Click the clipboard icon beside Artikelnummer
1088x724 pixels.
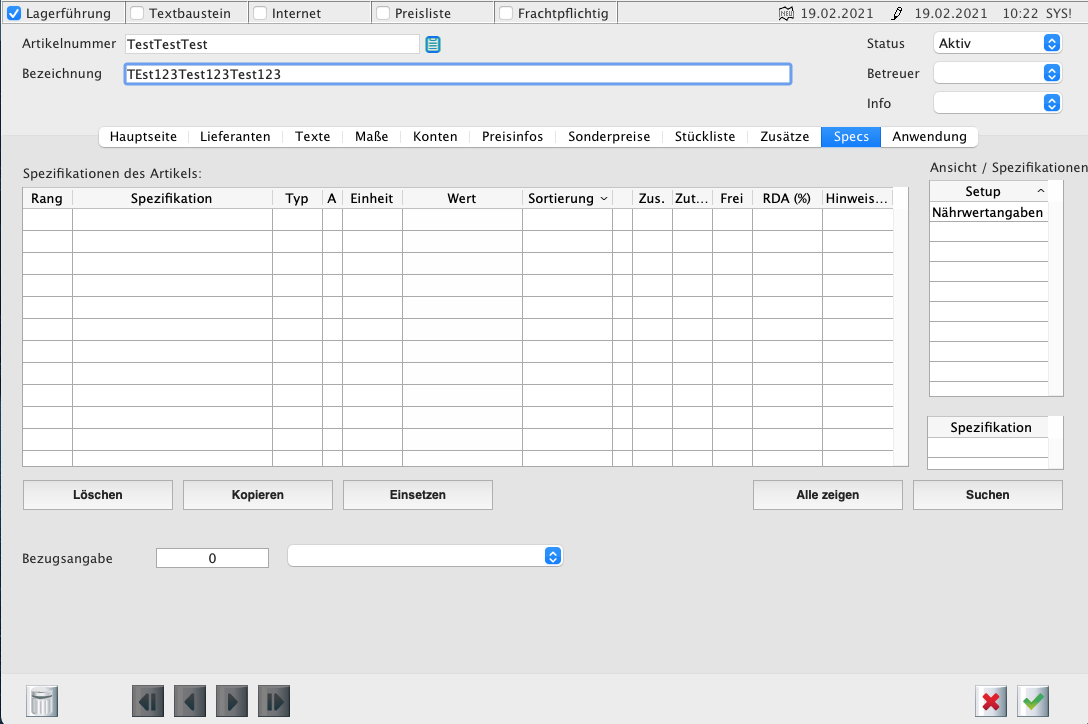[x=433, y=44]
